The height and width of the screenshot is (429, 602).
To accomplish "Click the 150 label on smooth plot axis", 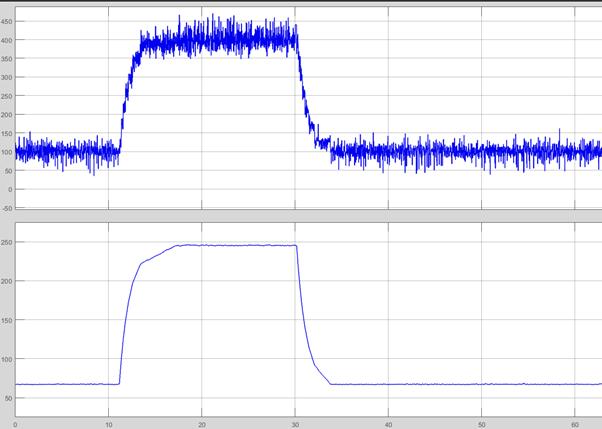I will pos(6,320).
